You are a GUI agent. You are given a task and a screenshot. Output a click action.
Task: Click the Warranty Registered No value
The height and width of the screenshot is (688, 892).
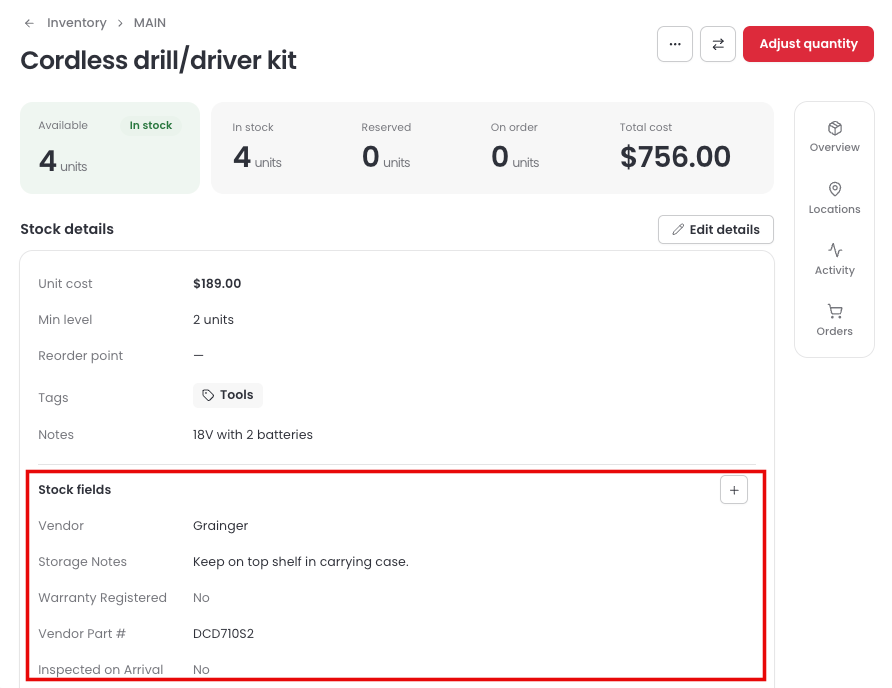click(201, 598)
